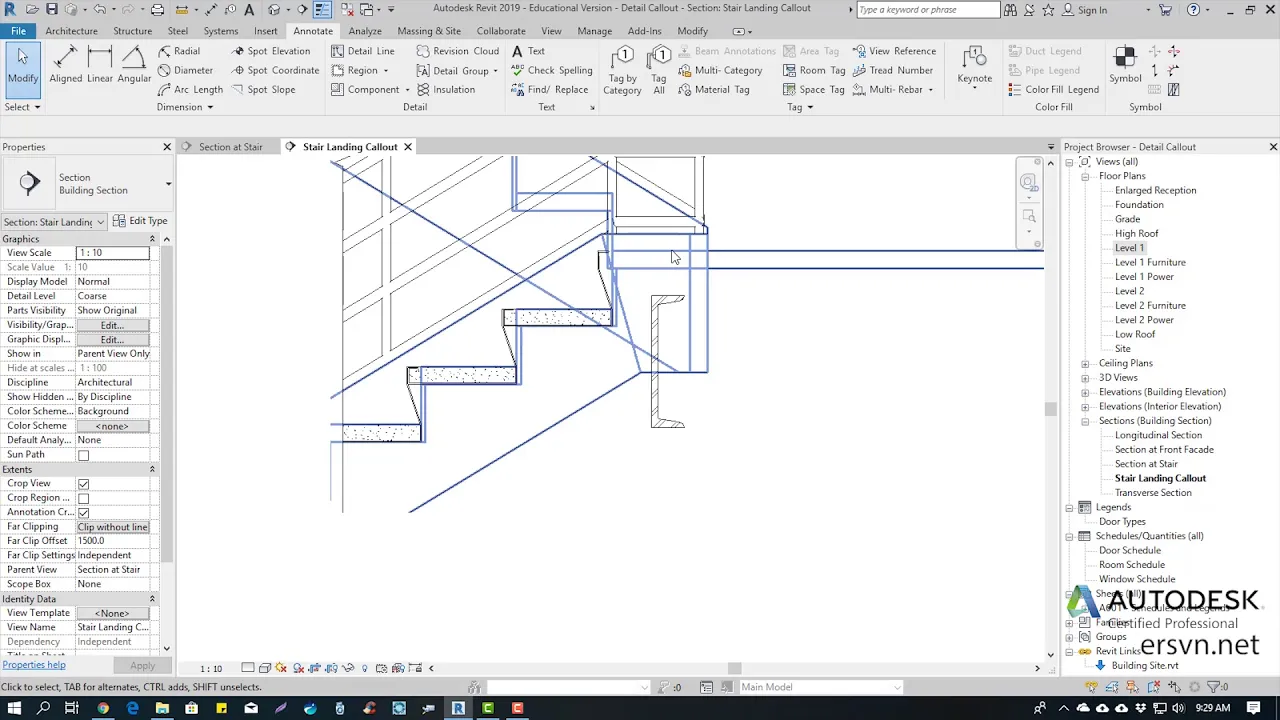Expand the Dimension panel dropdown
The image size is (1280, 720).
[x=185, y=107]
